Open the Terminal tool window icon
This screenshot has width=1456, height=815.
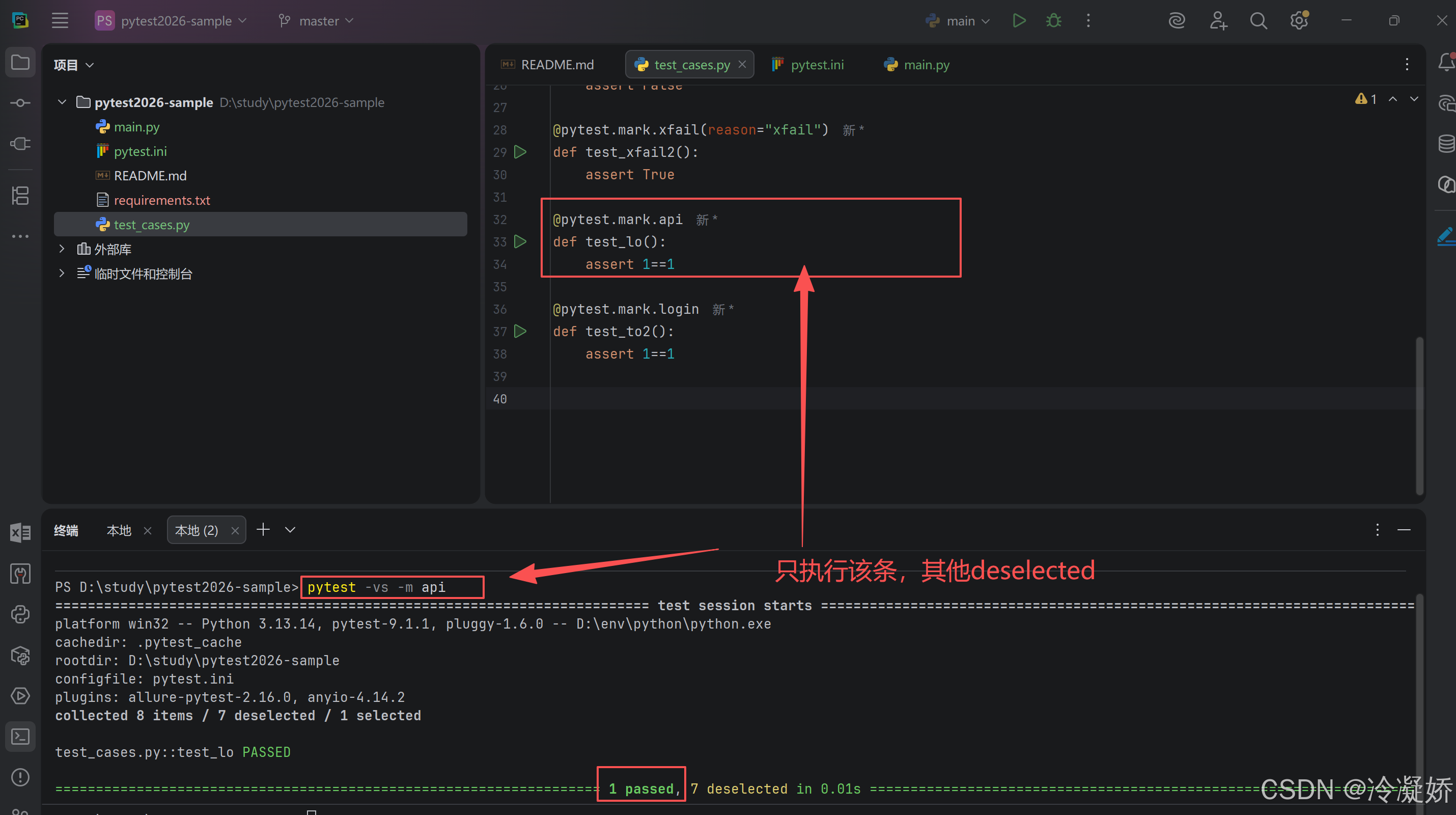(20, 737)
